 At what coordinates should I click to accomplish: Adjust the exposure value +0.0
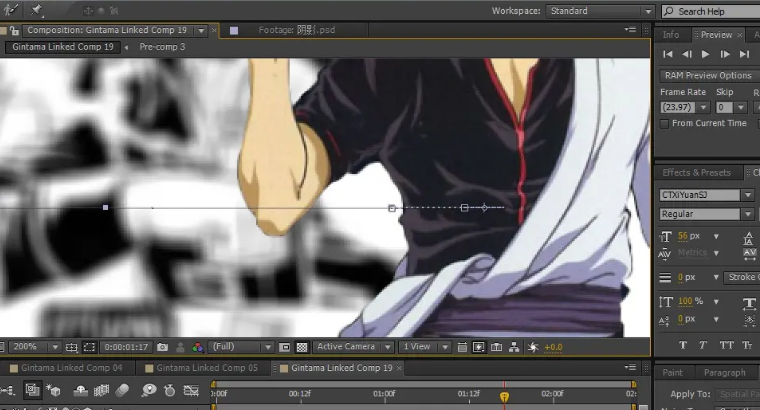pos(553,347)
